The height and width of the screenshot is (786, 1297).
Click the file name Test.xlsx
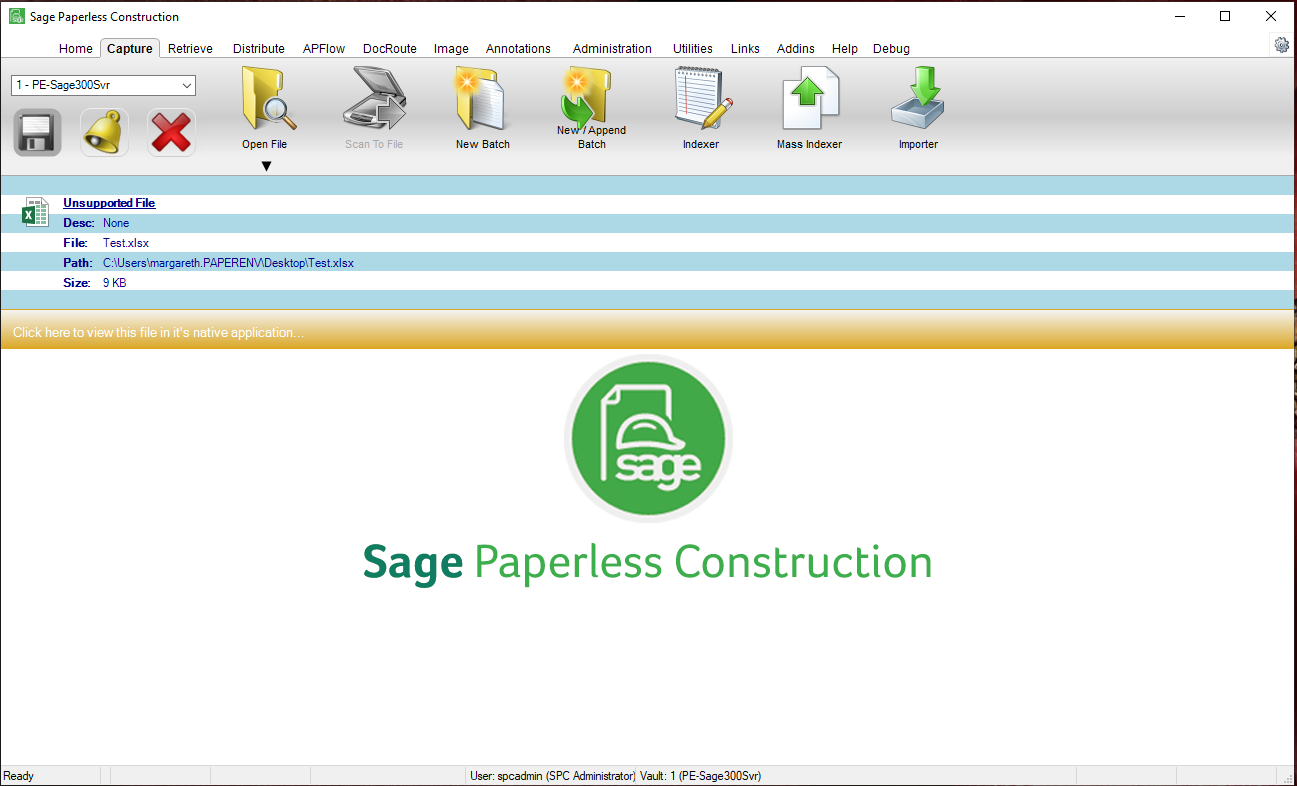[126, 243]
